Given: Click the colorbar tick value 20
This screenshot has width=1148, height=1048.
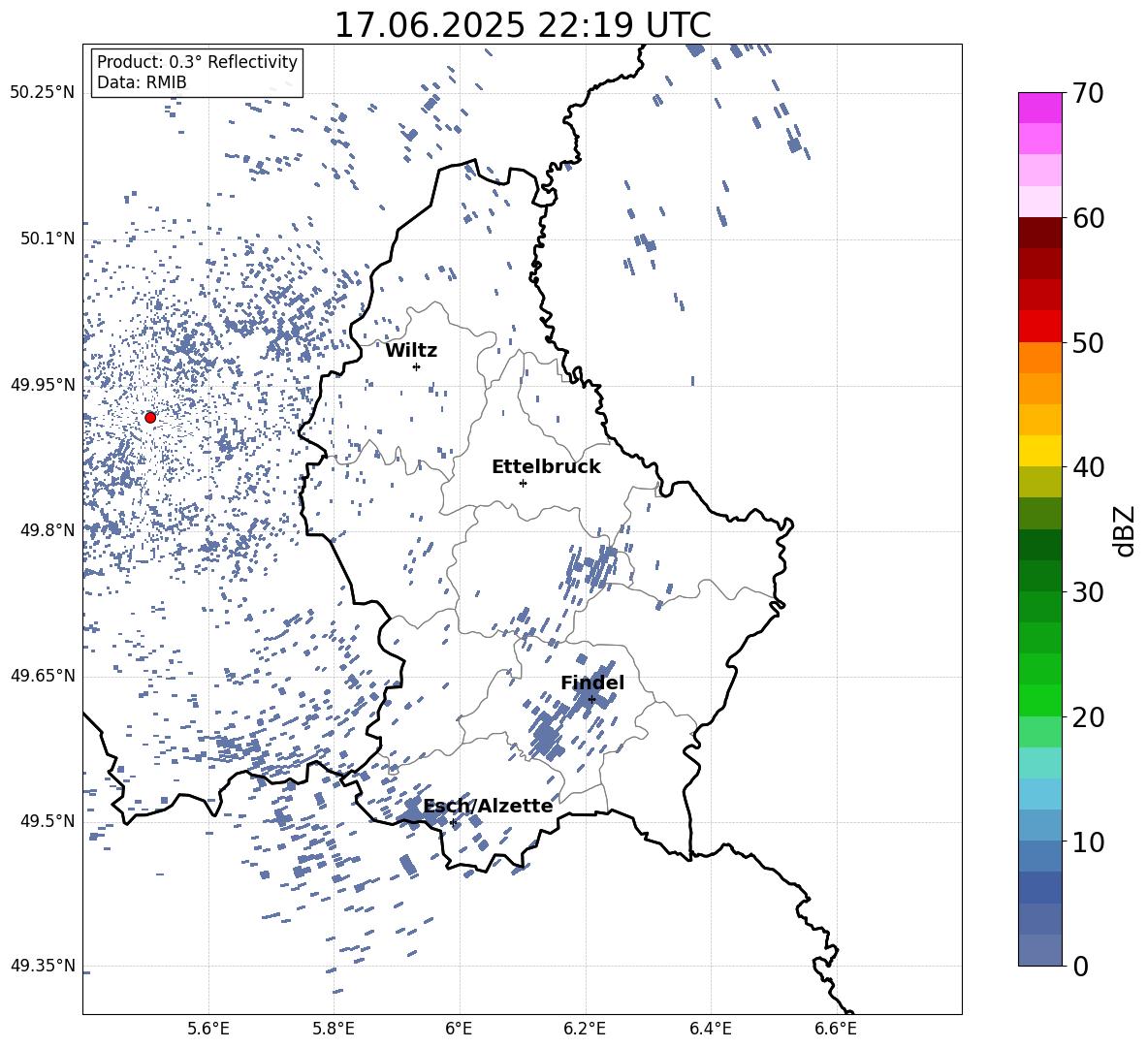Looking at the screenshot, I should click(x=1088, y=717).
